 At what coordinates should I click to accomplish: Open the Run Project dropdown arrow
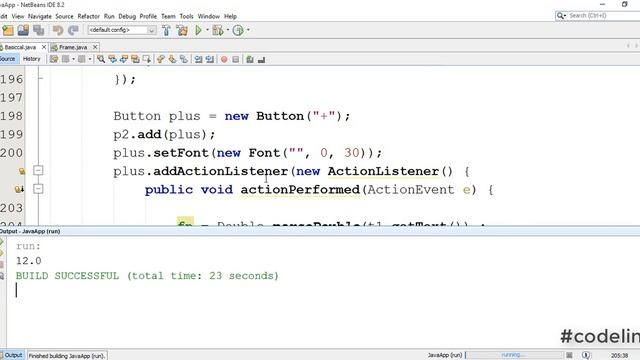207,30
